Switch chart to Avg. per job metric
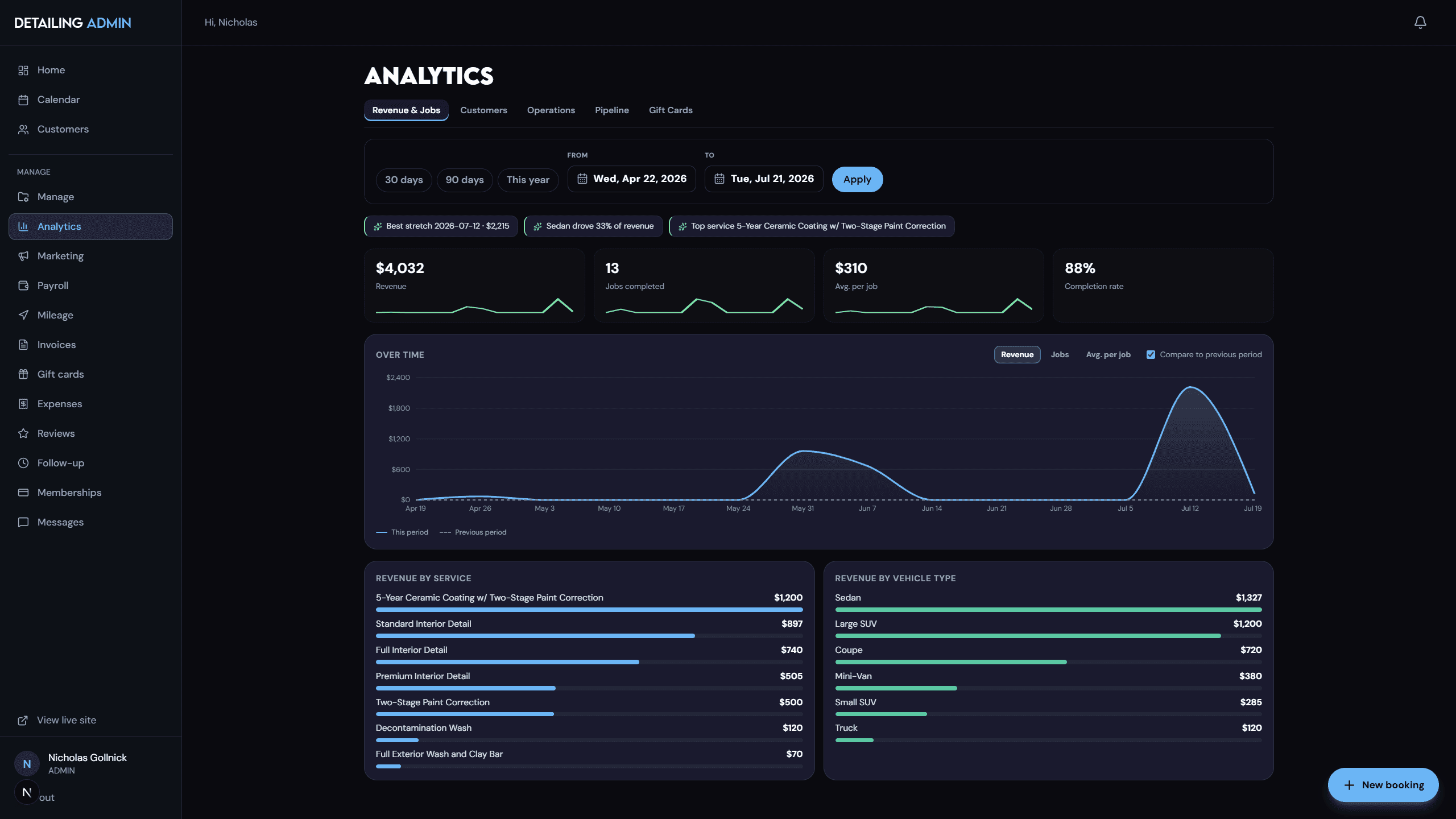 (x=1108, y=354)
